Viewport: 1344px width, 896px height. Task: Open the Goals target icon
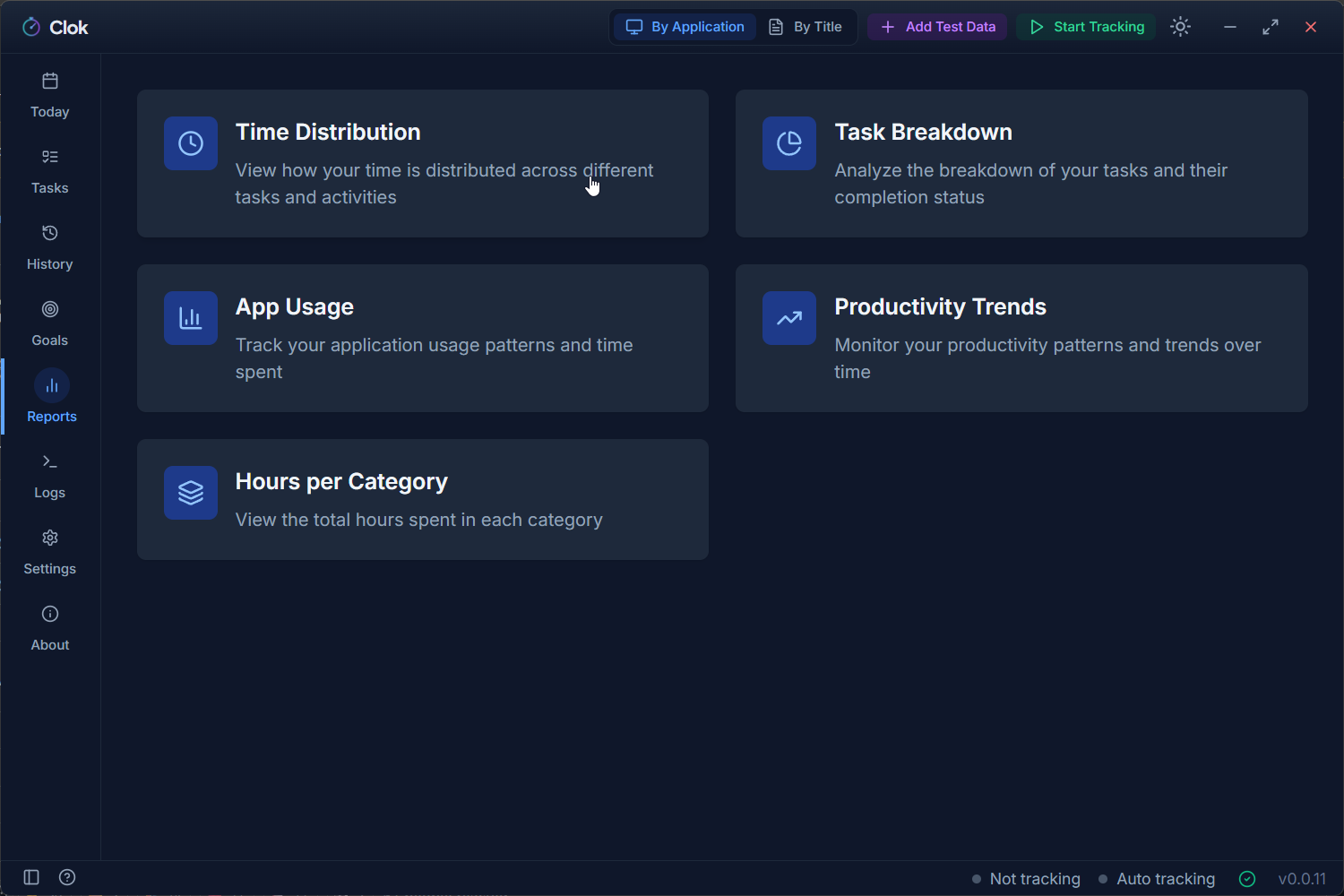(50, 309)
